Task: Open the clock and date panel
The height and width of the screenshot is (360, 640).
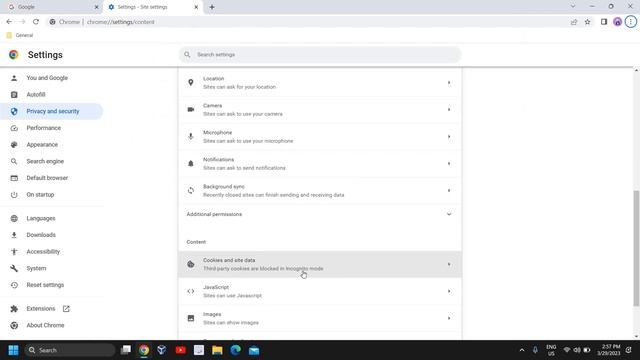Action: (608, 350)
